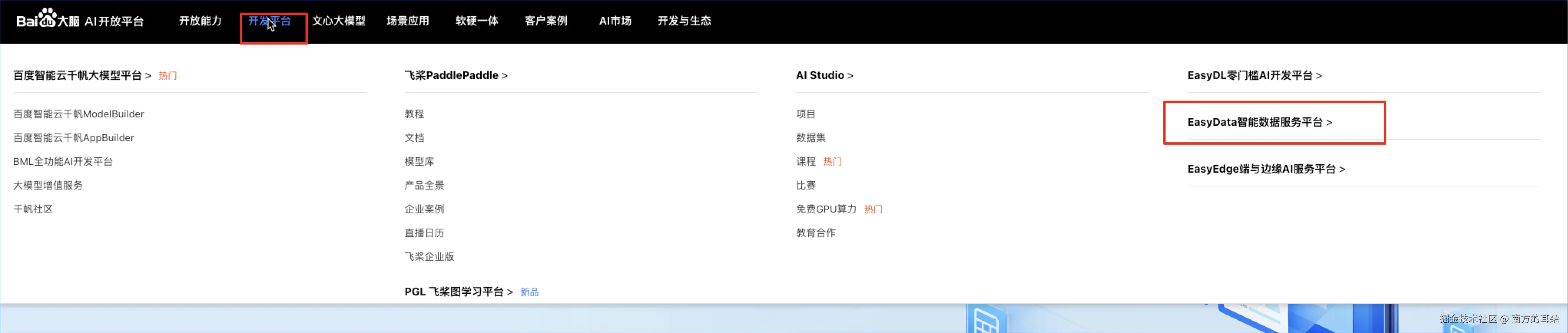Viewport: 1568px width, 333px height.
Task: Open the 开放能力 menu
Action: click(200, 21)
